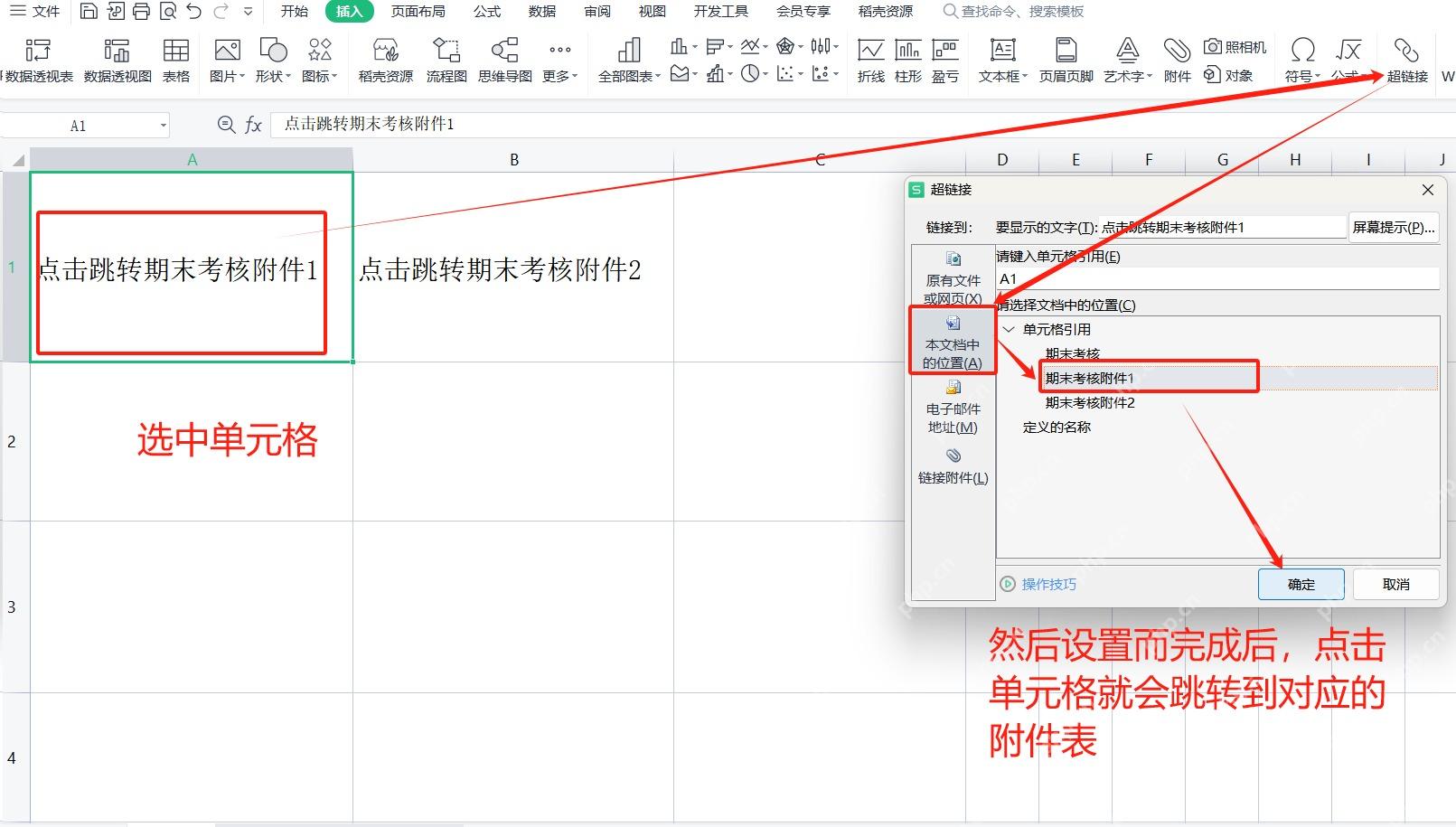Image resolution: width=1456 pixels, height=827 pixels.
Task: Expand the quick access toolbar customize arrow
Action: 249,12
